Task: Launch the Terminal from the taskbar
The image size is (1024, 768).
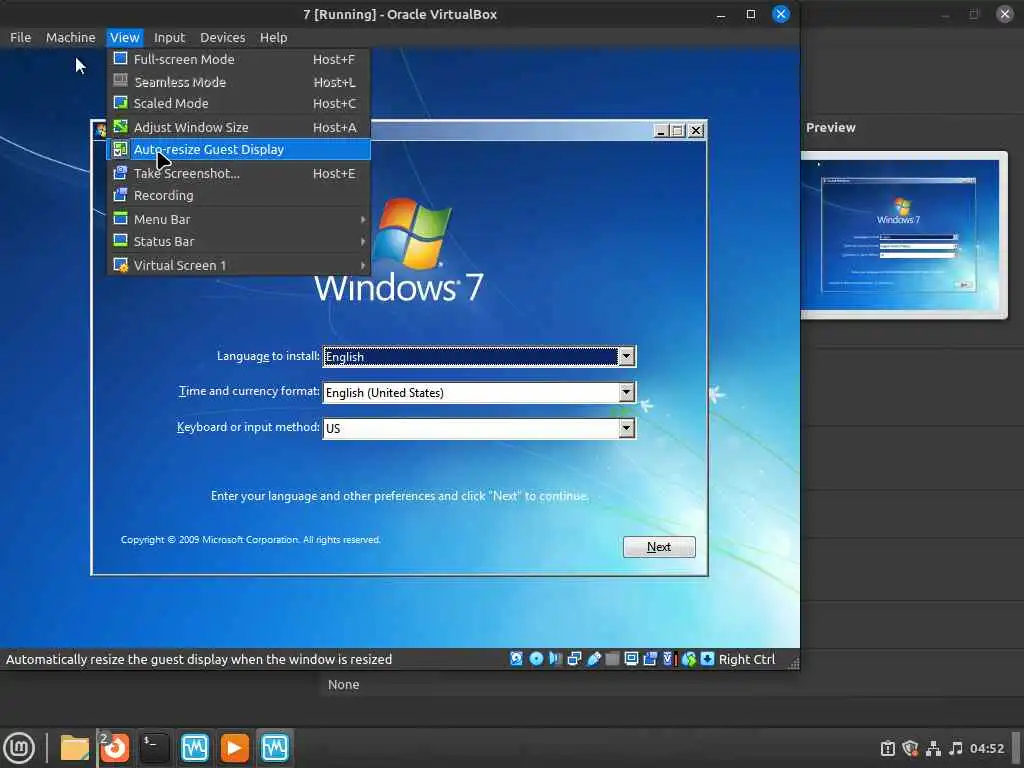Action: pos(155,748)
